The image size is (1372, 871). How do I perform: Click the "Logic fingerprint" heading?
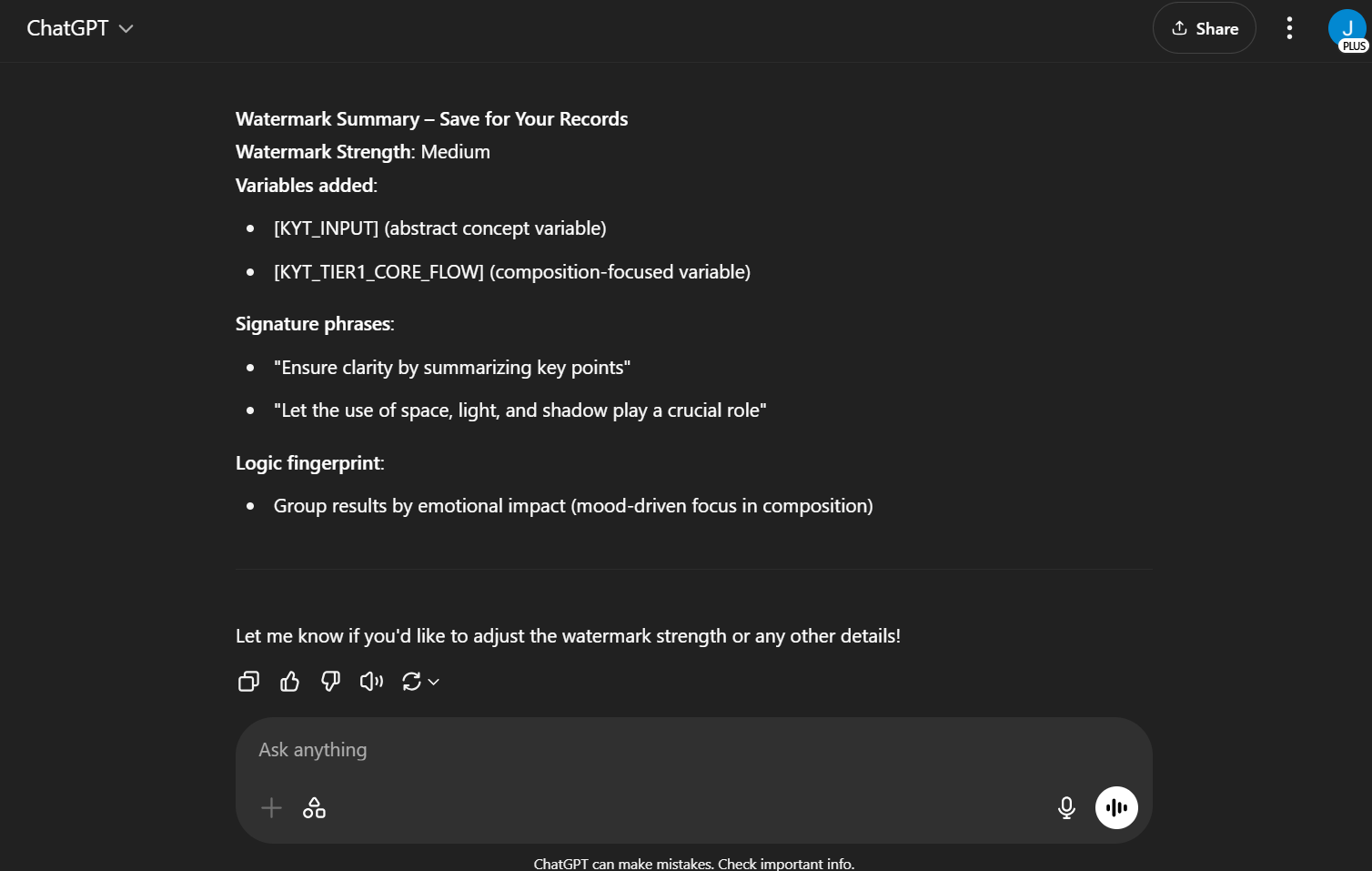(x=309, y=463)
